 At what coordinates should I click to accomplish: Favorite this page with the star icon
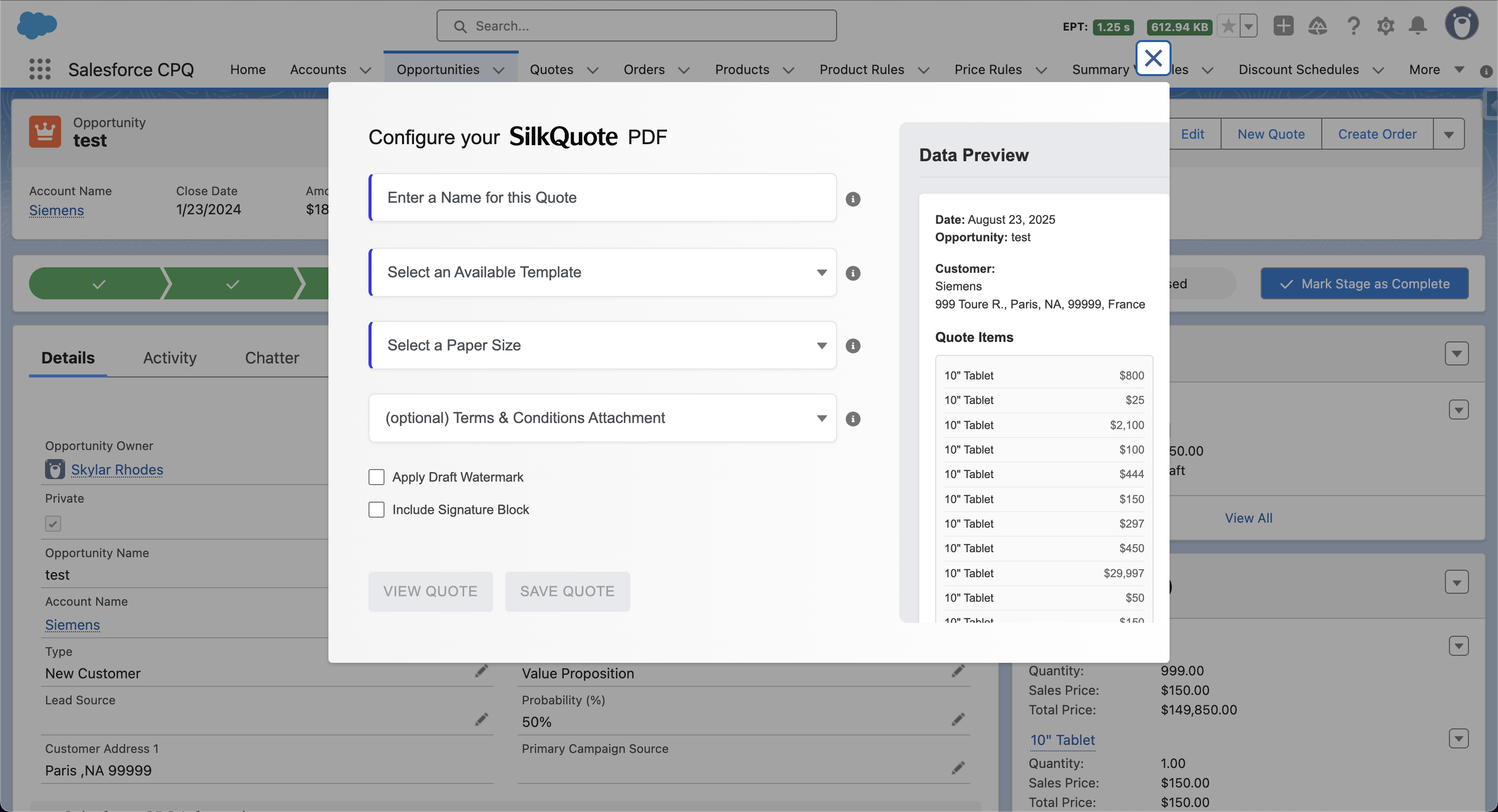[x=1228, y=26]
